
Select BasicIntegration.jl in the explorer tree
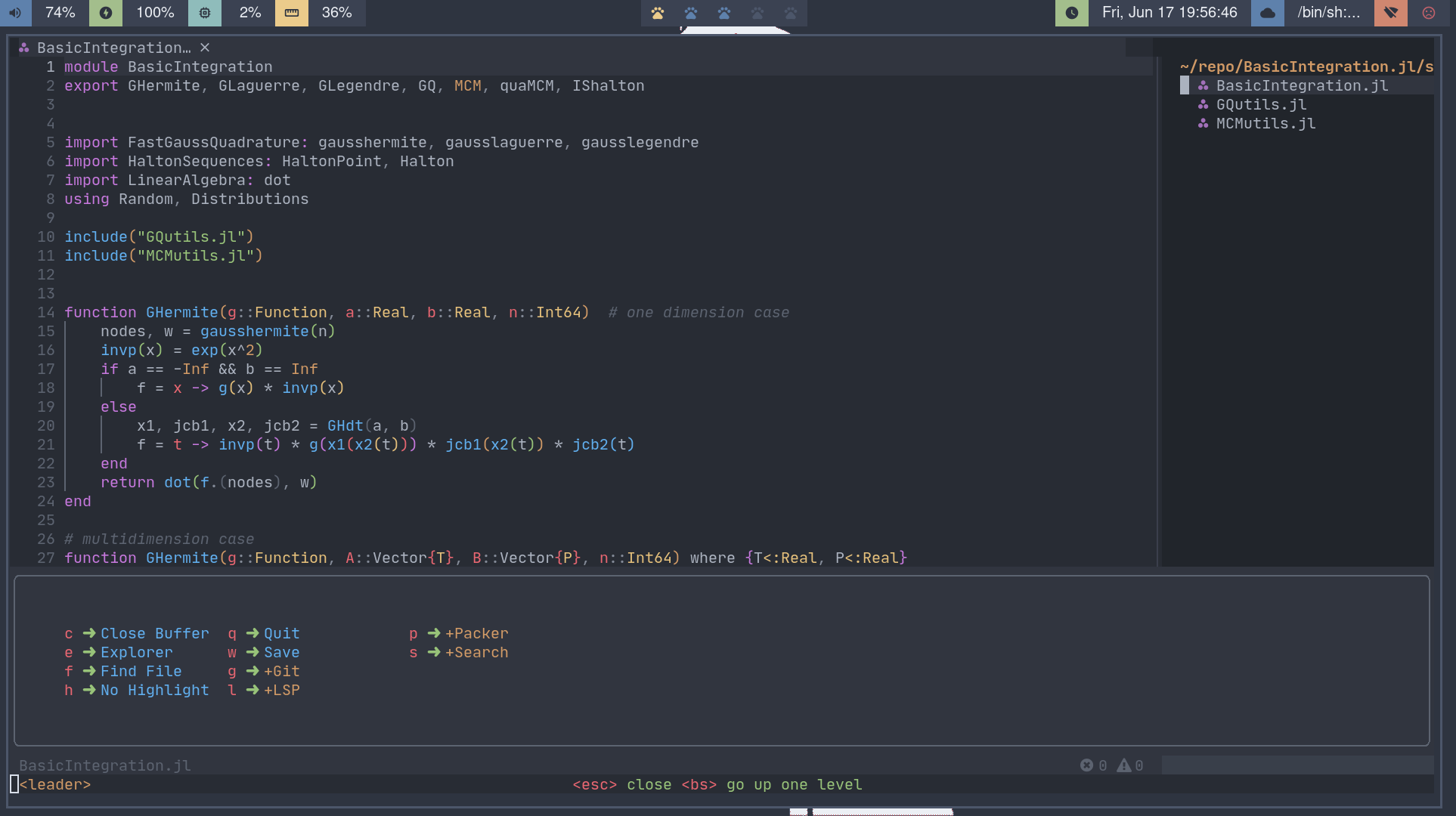click(x=1302, y=85)
